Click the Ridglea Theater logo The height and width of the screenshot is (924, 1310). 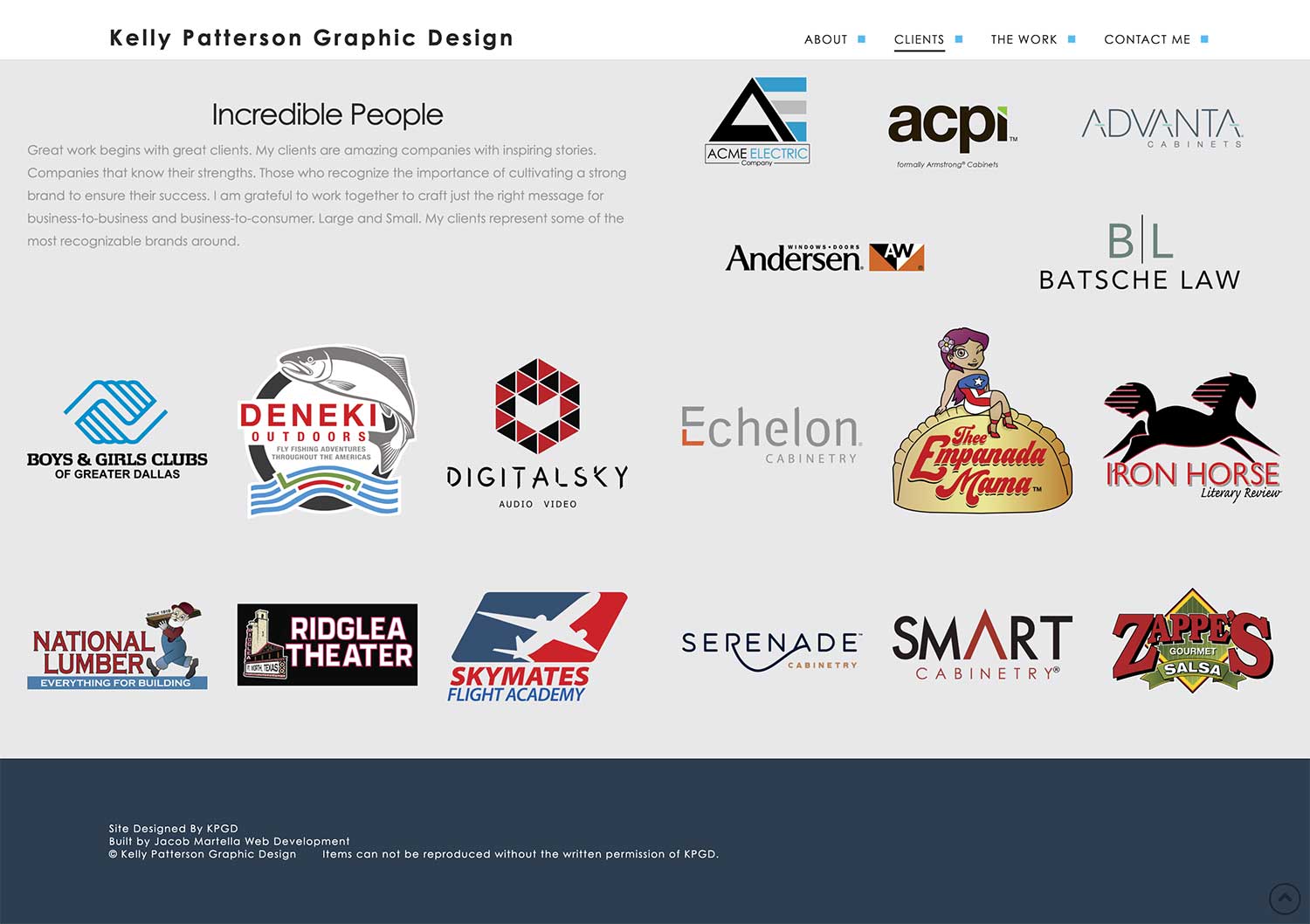pos(327,645)
